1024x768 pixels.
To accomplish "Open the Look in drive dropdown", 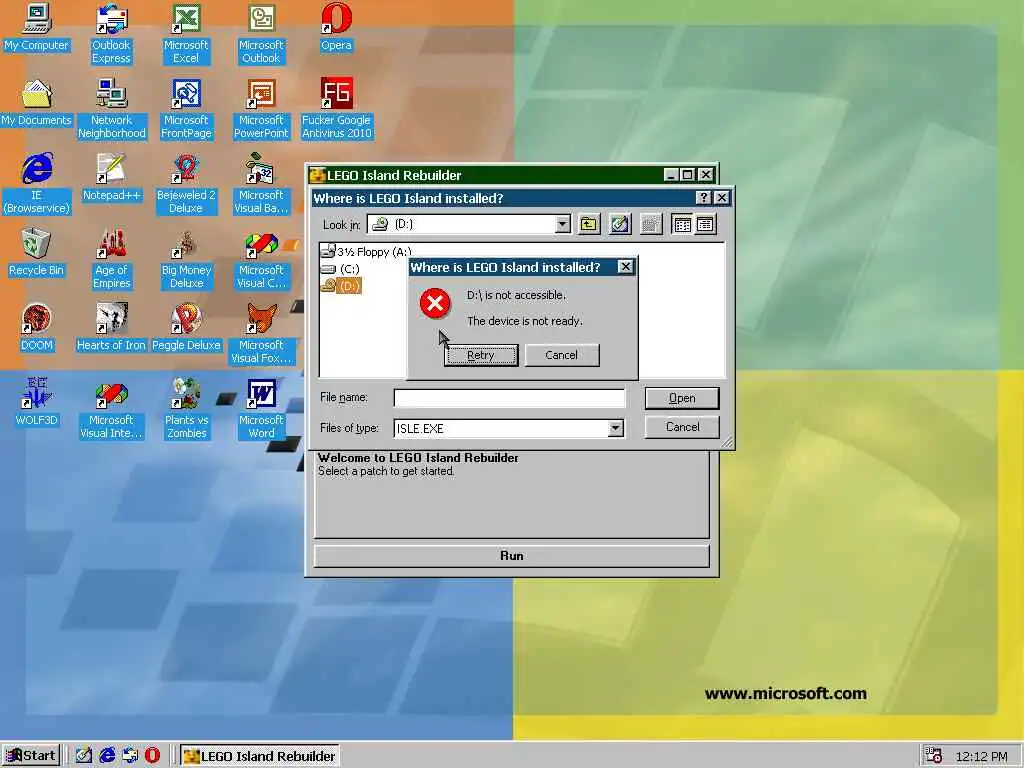I will click(x=562, y=225).
